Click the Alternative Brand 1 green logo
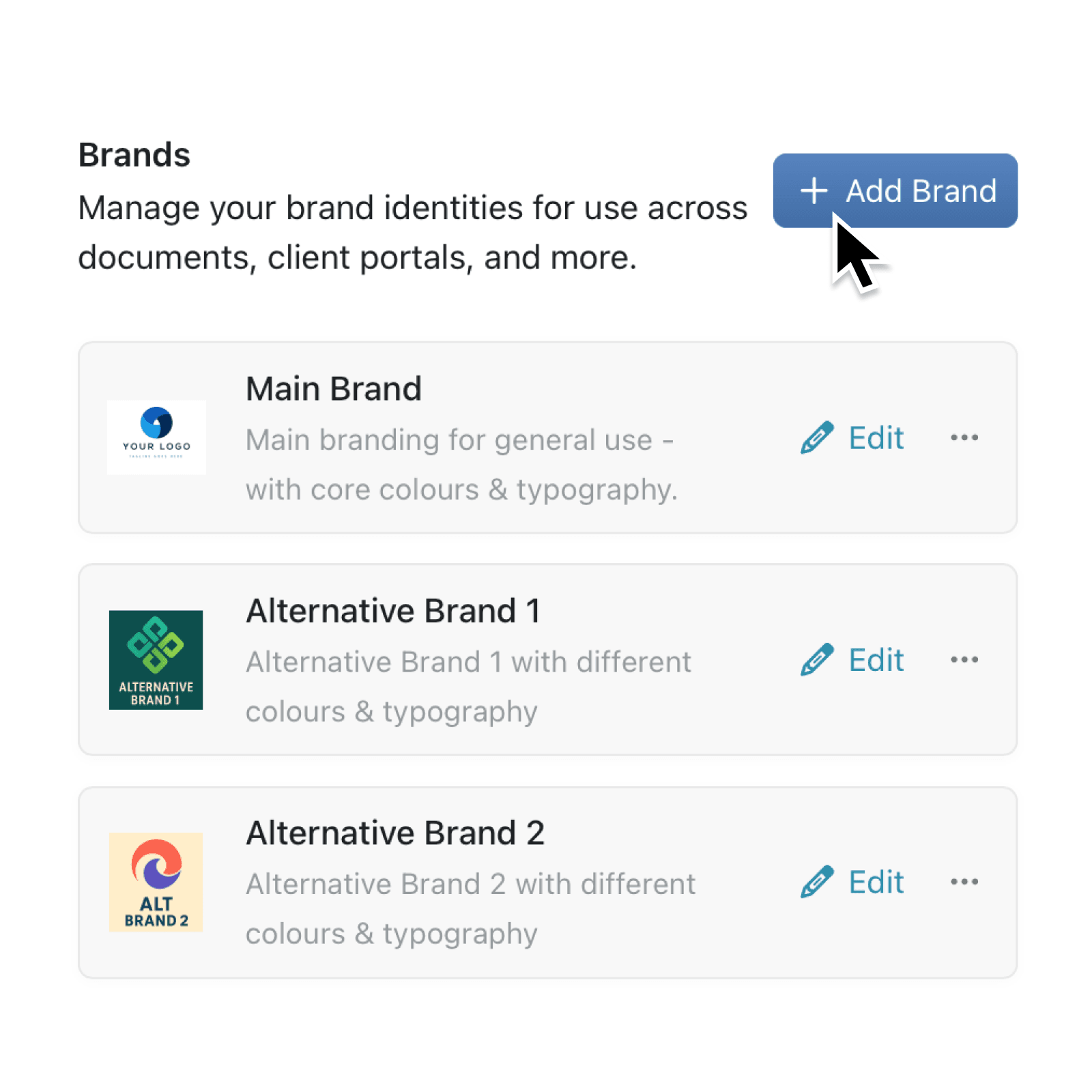This screenshot has height=1092, width=1092. pyautogui.click(x=156, y=659)
